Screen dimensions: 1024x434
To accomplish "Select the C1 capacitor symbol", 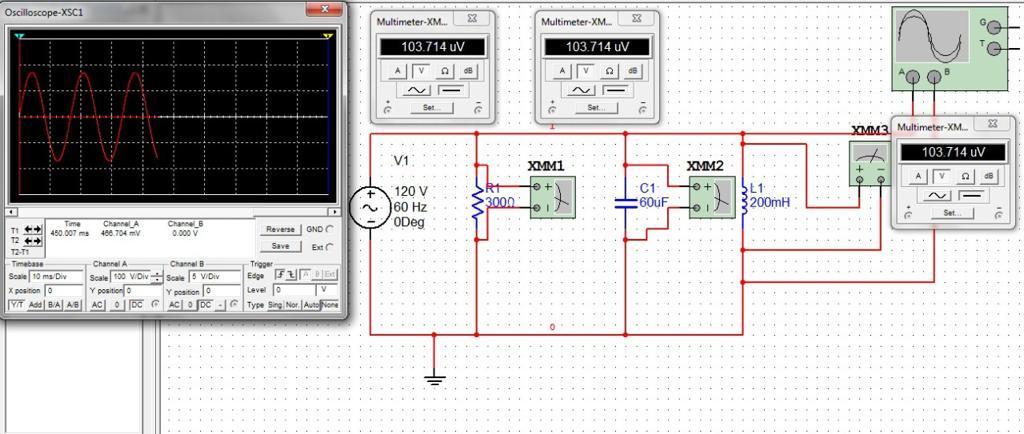I will 626,204.
